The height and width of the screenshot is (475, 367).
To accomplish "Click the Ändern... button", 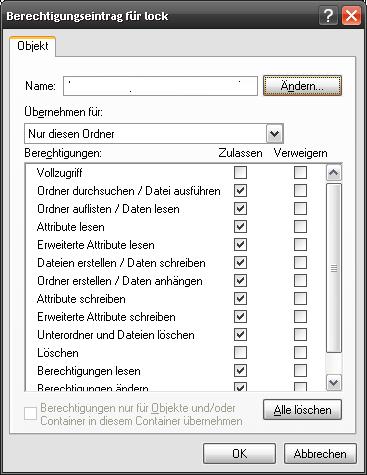I will (302, 86).
